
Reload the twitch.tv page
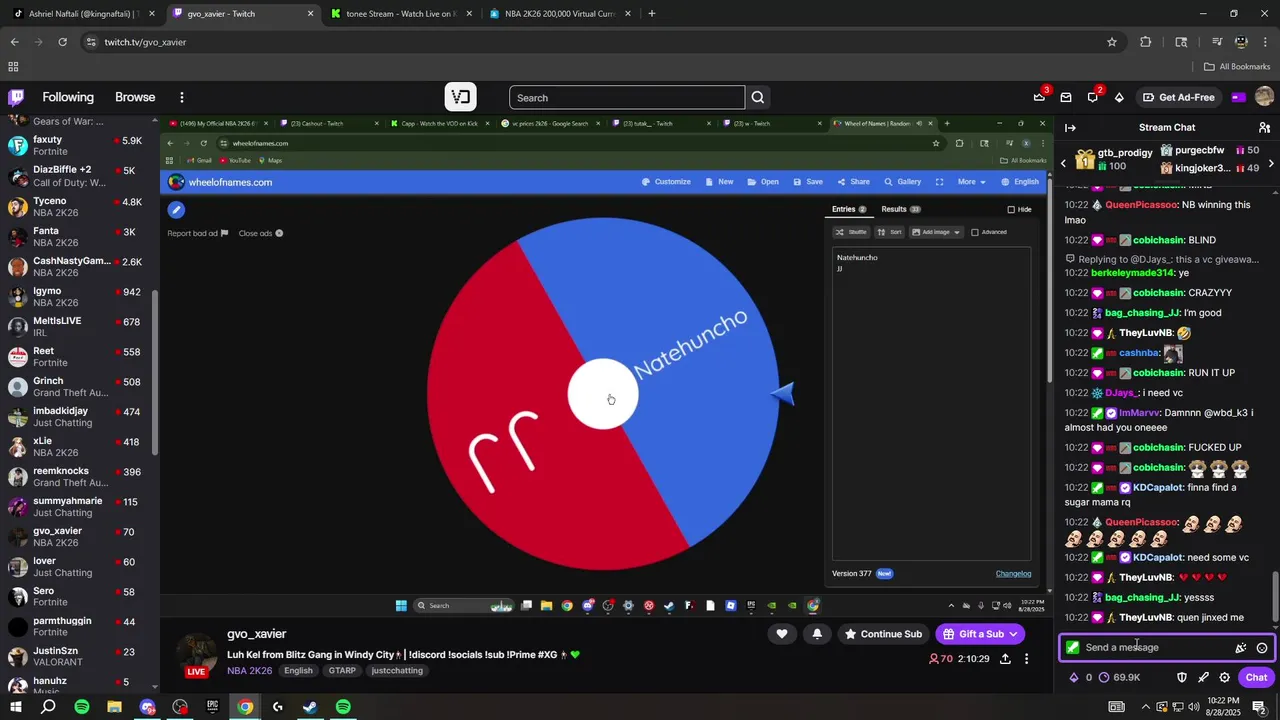[x=62, y=42]
